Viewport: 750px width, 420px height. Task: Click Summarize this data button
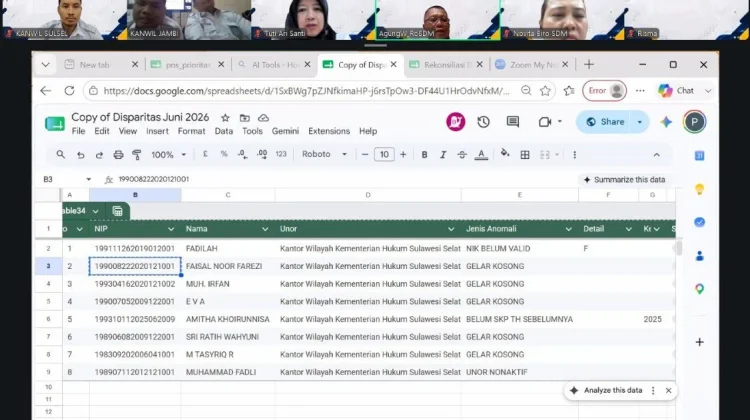coord(624,180)
